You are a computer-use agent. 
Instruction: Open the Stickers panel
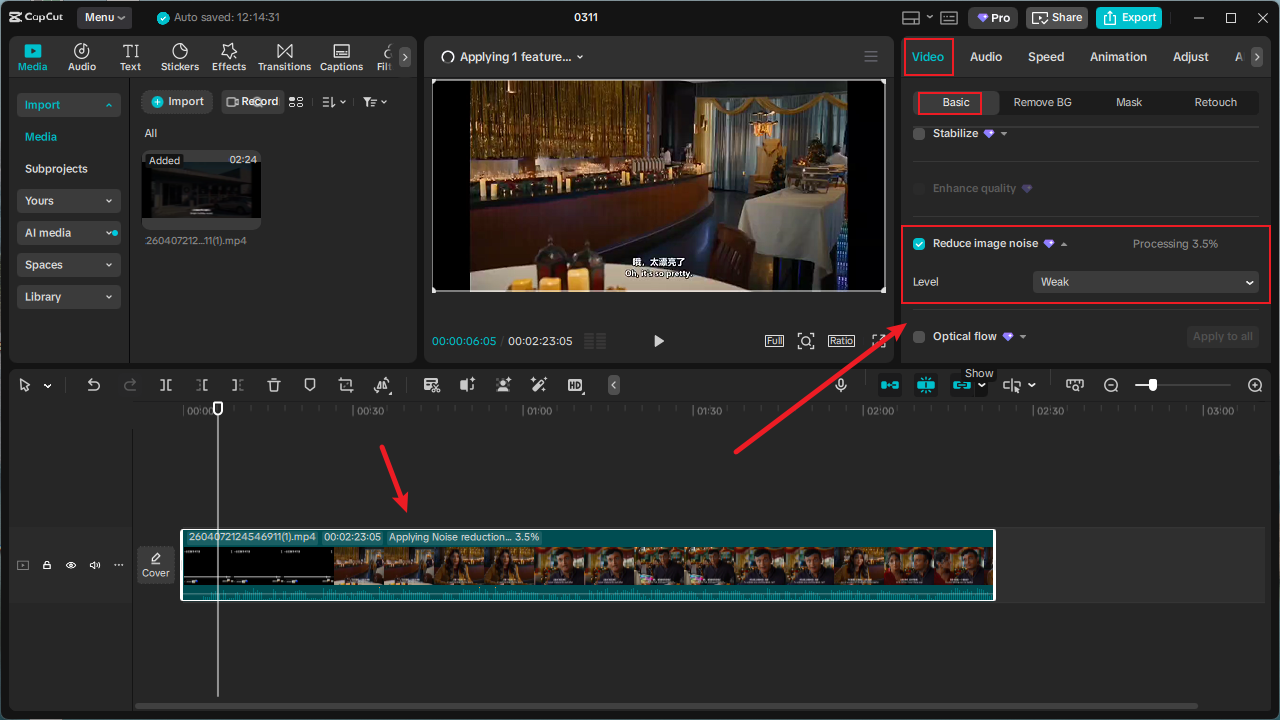[x=179, y=56]
